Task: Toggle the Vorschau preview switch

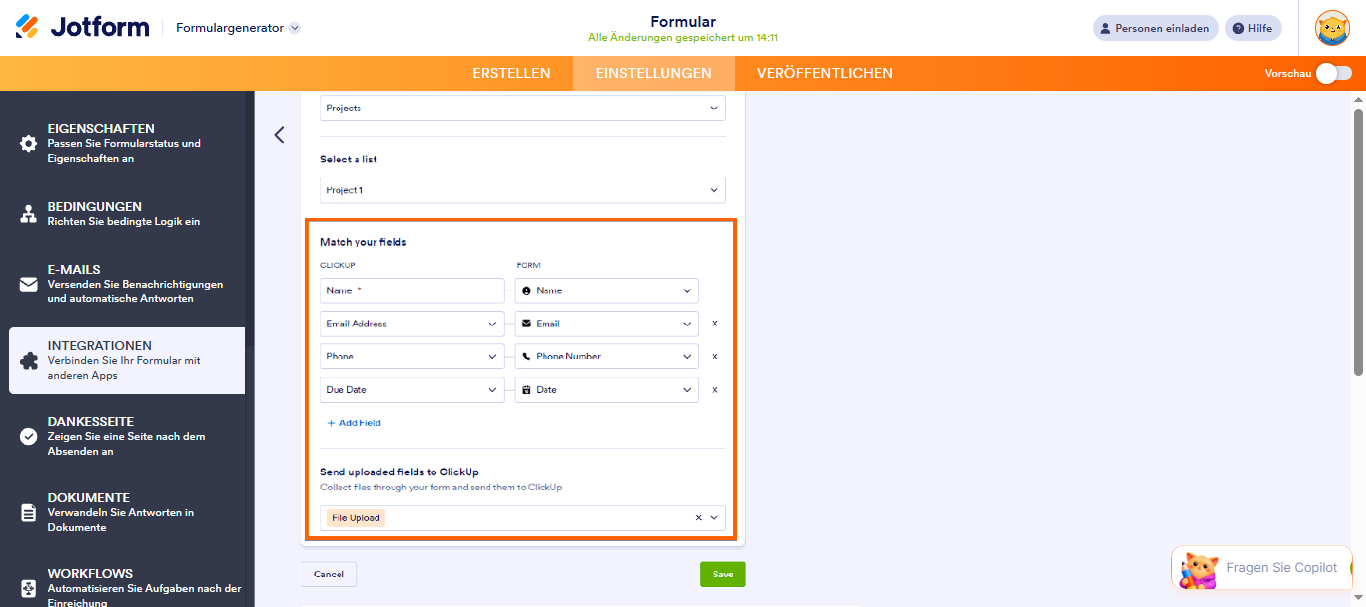Action: (x=1334, y=73)
